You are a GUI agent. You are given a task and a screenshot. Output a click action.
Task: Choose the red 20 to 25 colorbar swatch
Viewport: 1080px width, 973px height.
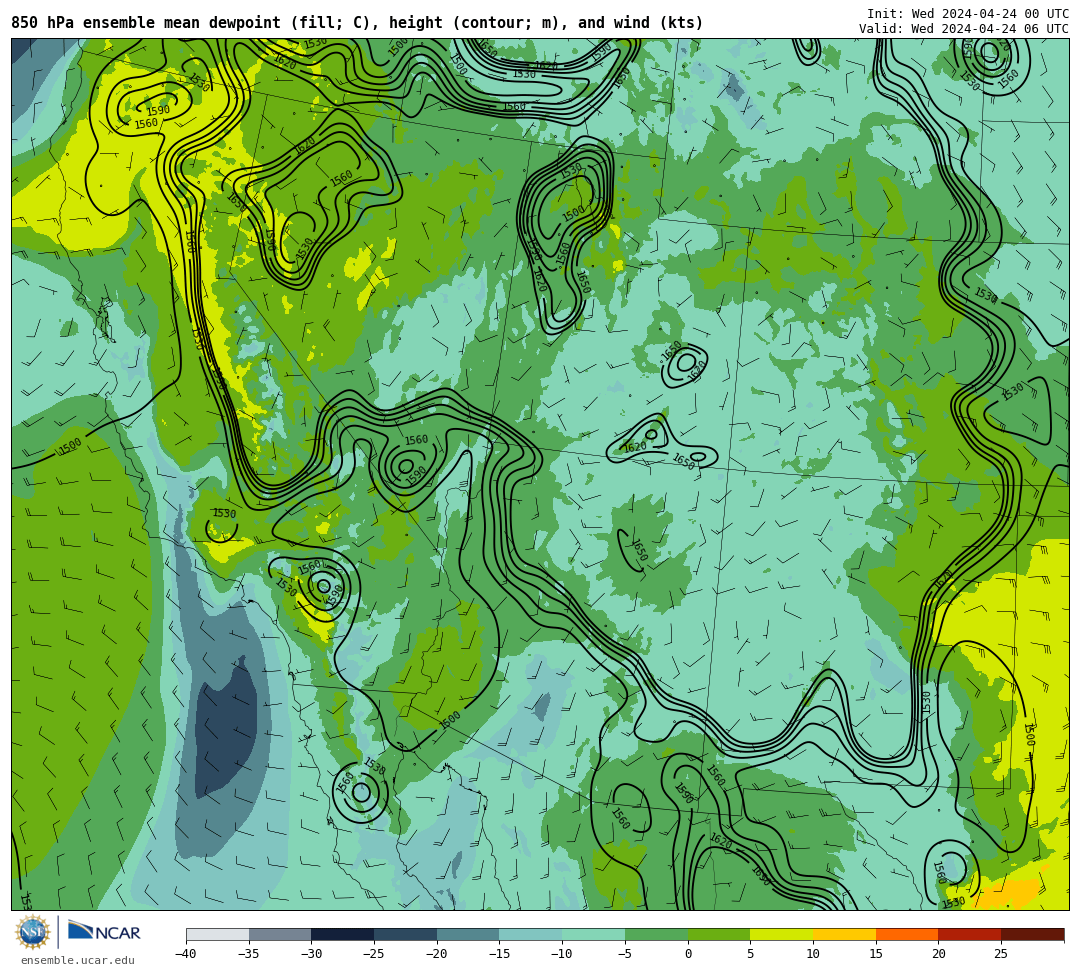click(970, 934)
